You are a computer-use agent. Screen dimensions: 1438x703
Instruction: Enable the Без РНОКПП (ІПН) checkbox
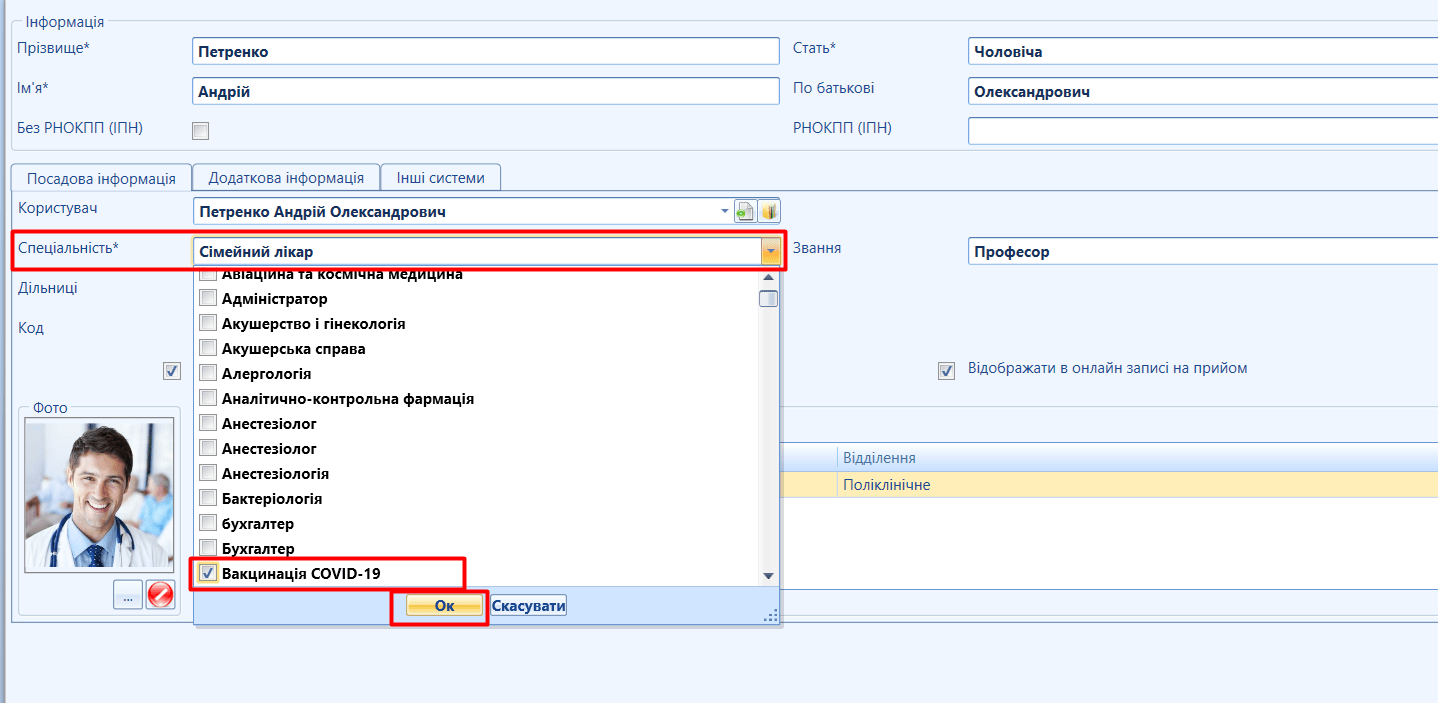(x=201, y=131)
